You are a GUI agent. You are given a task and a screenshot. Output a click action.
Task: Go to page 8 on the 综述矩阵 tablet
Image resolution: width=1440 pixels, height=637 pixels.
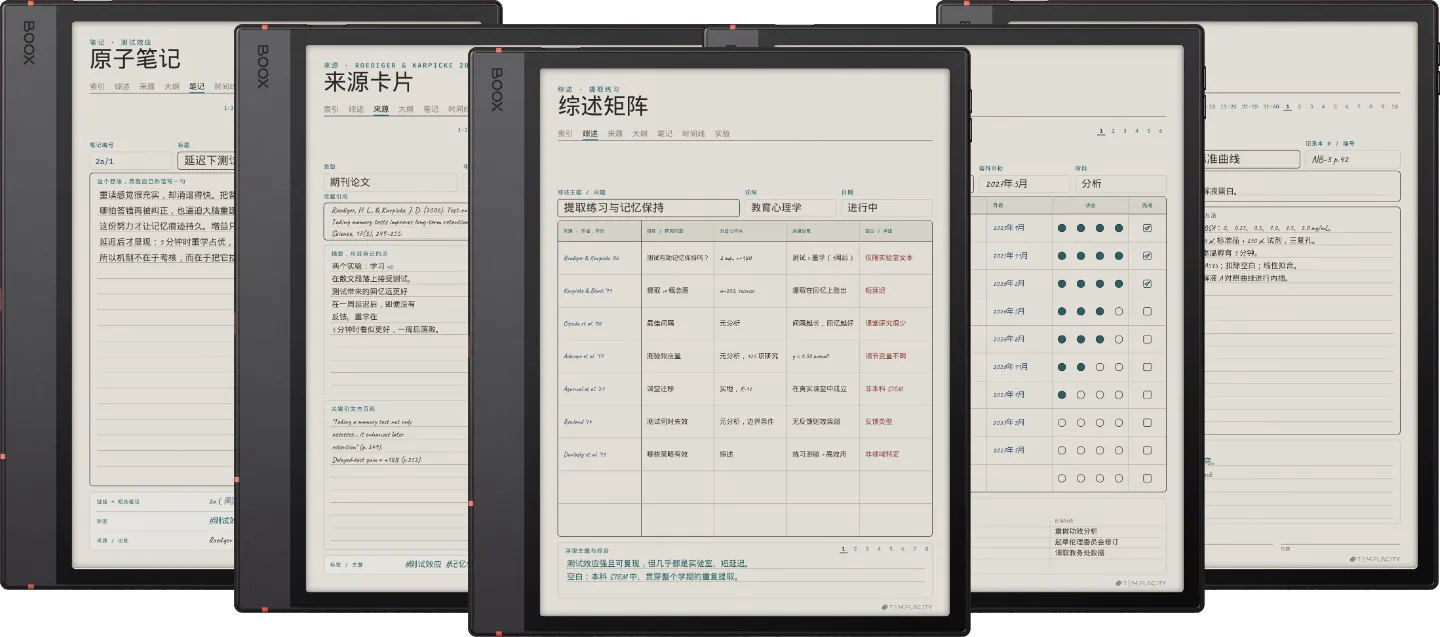927,549
